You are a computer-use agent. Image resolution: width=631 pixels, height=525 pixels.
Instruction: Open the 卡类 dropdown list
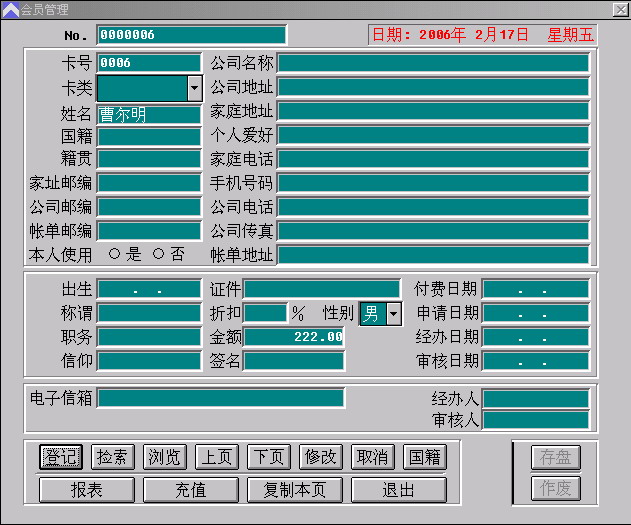194,88
